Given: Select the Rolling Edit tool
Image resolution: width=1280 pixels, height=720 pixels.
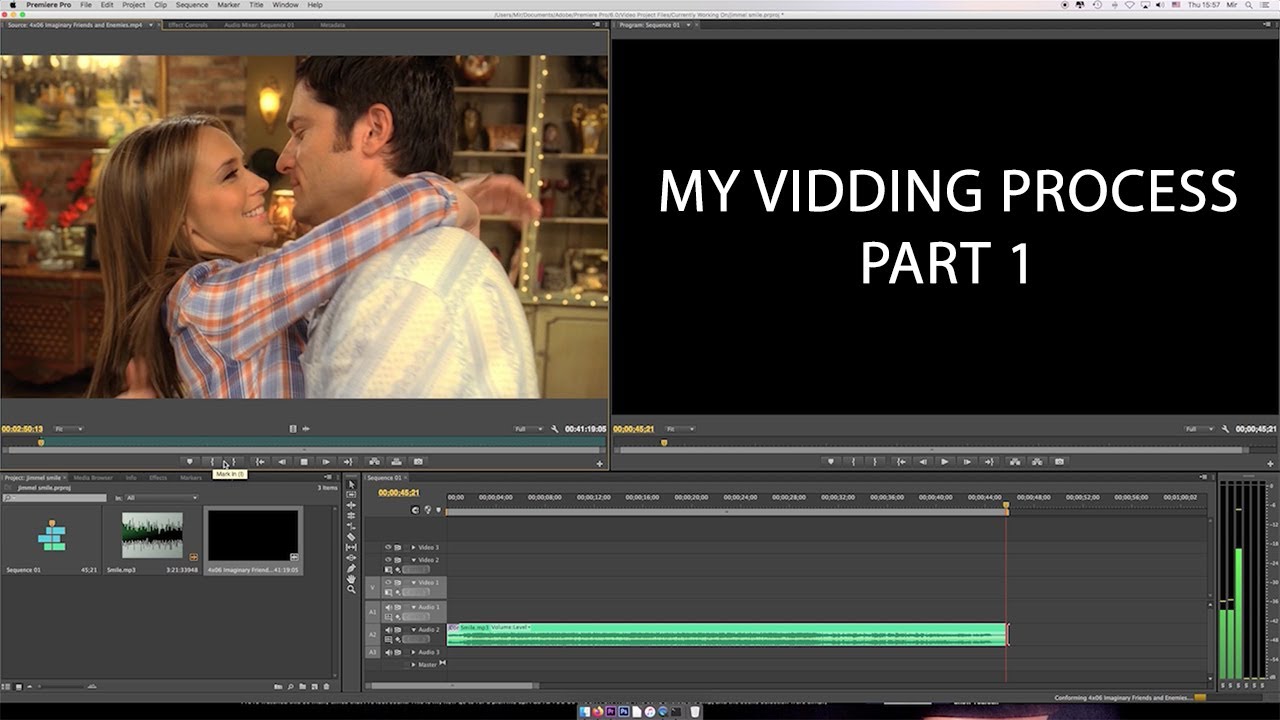Looking at the screenshot, I should (x=351, y=515).
